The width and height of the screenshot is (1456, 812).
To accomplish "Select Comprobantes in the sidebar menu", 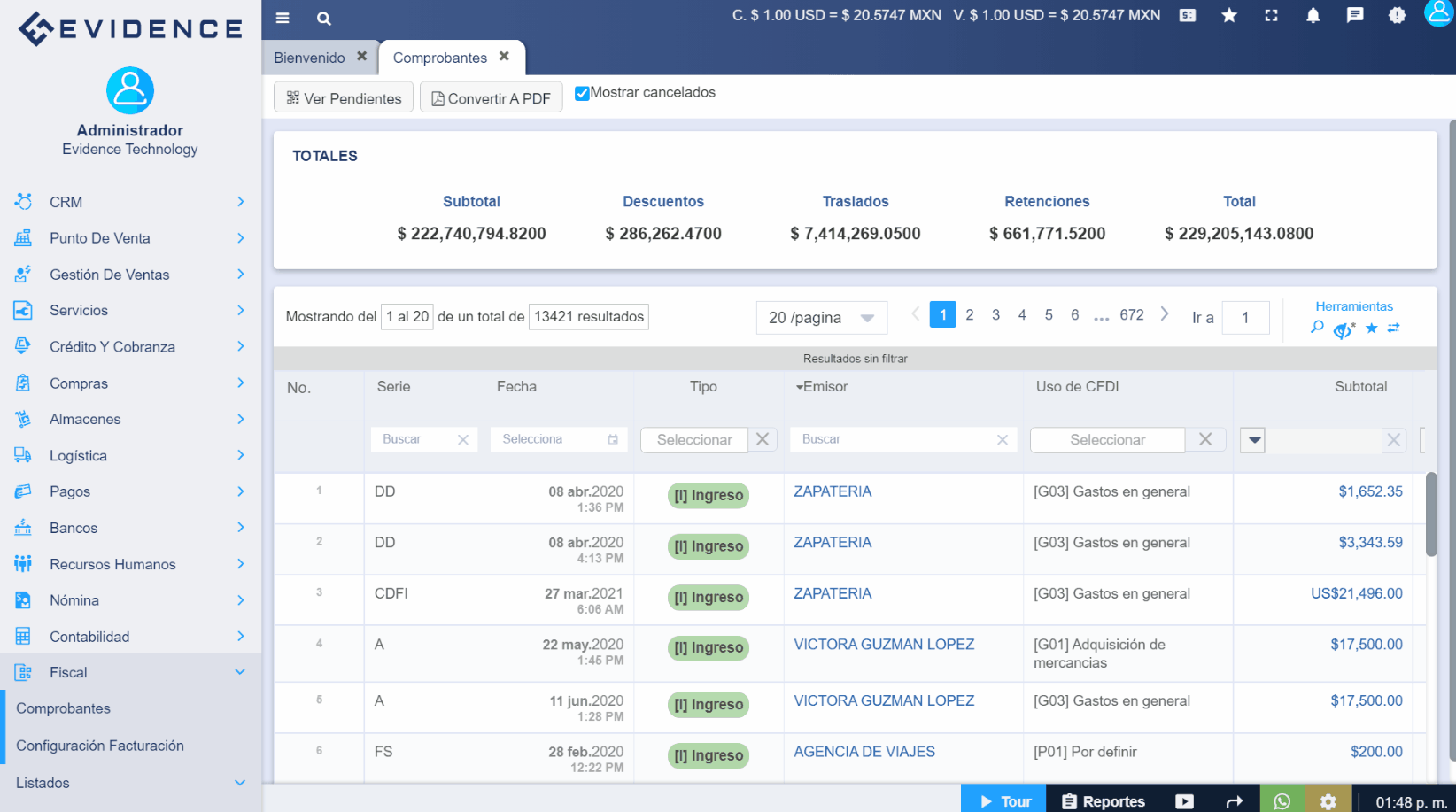I will (63, 708).
